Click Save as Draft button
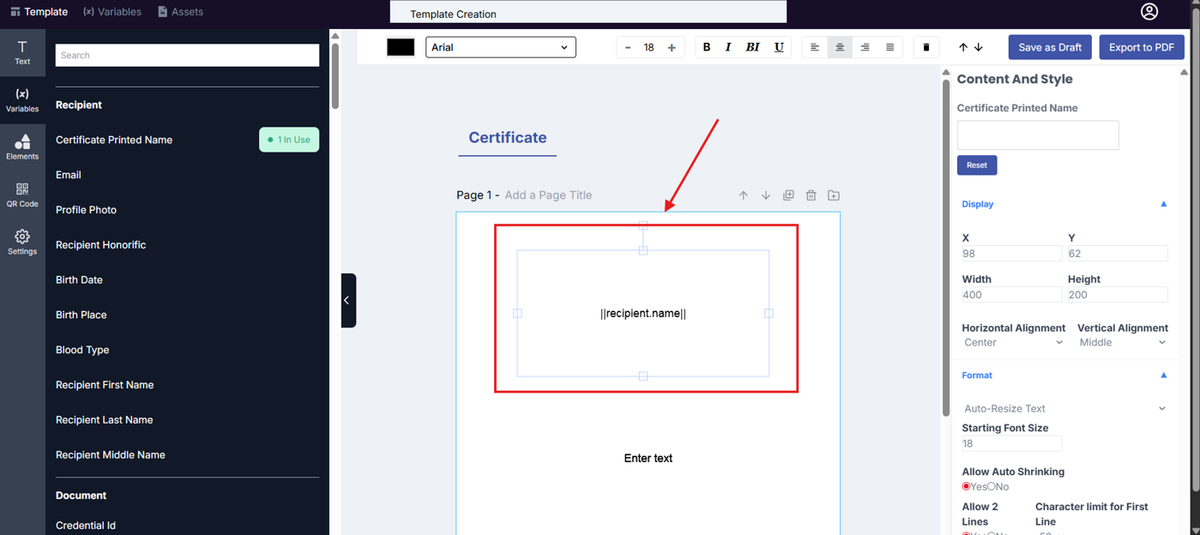The width and height of the screenshot is (1200, 535). tap(1050, 47)
